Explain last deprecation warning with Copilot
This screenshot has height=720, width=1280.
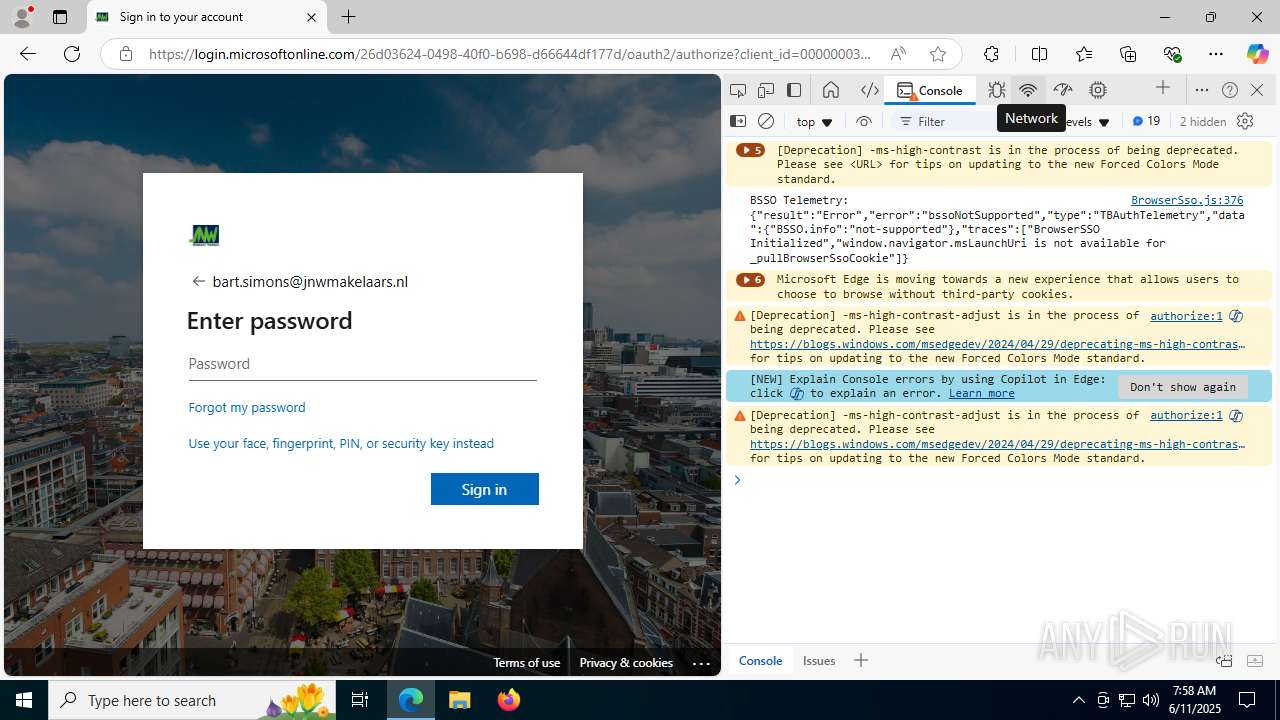point(1236,416)
